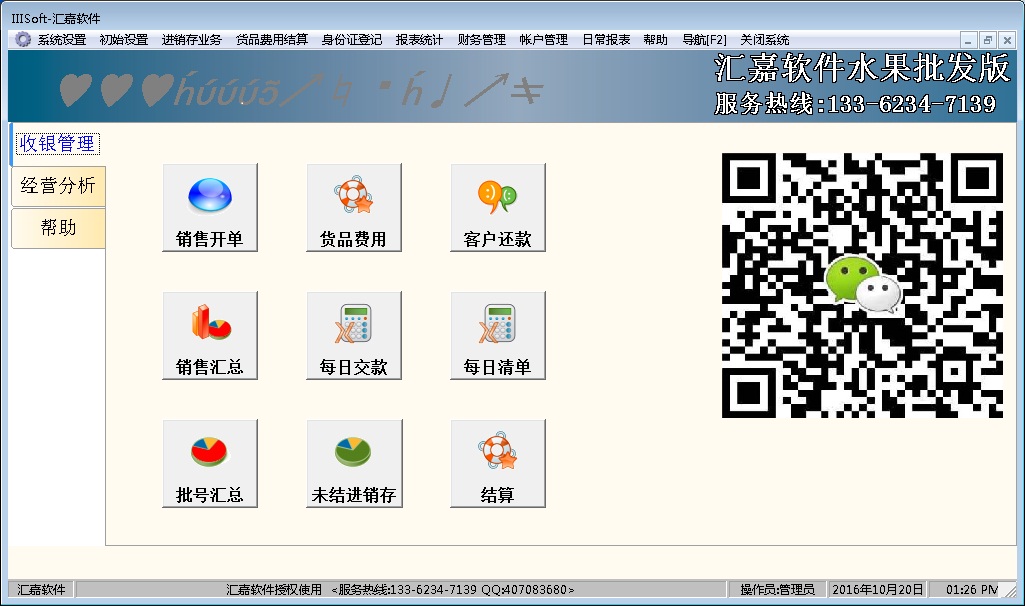The height and width of the screenshot is (606, 1025).
Task: Open the 导航[F2] navigation menu
Action: [x=705, y=40]
